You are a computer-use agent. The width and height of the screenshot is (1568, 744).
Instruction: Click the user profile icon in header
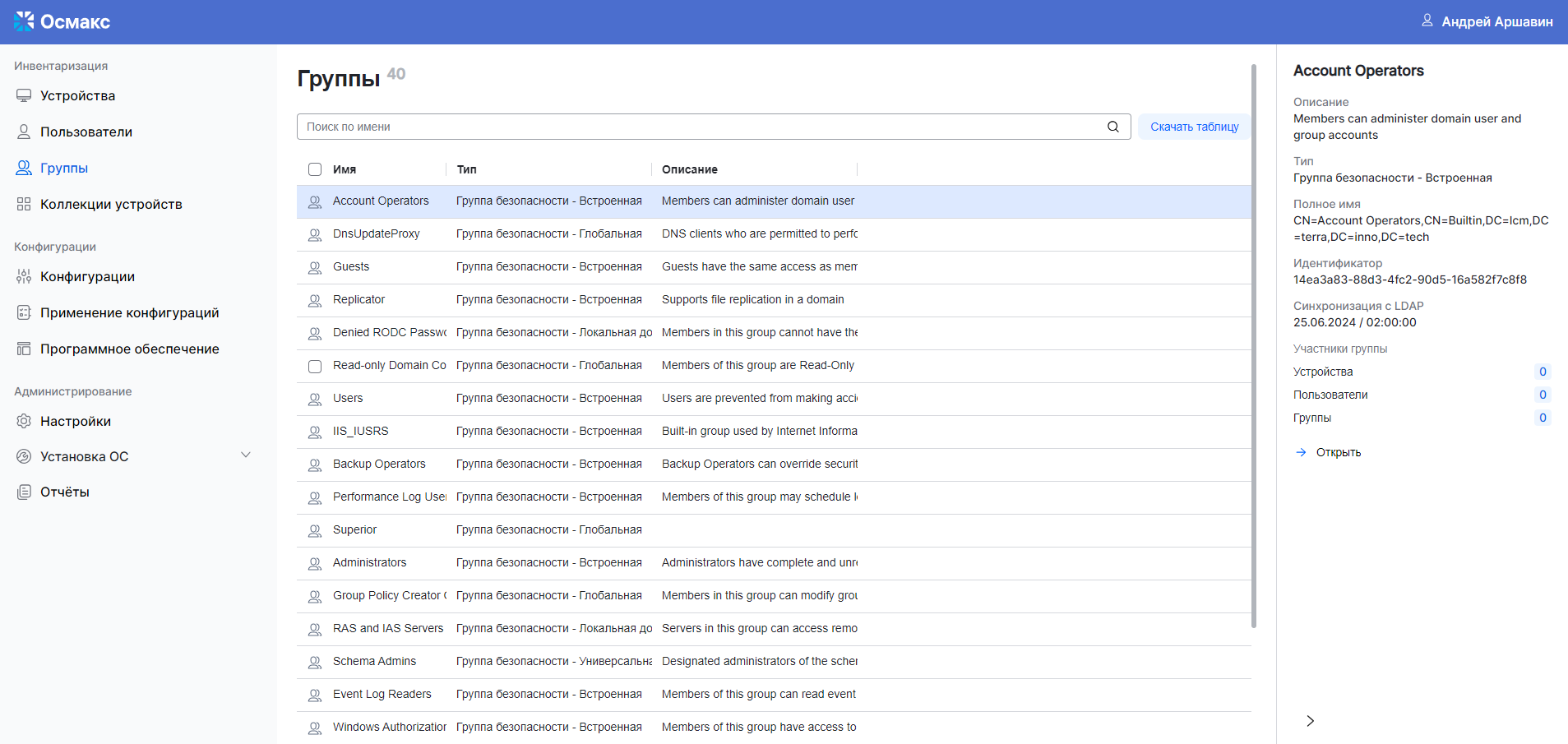pos(1427,21)
